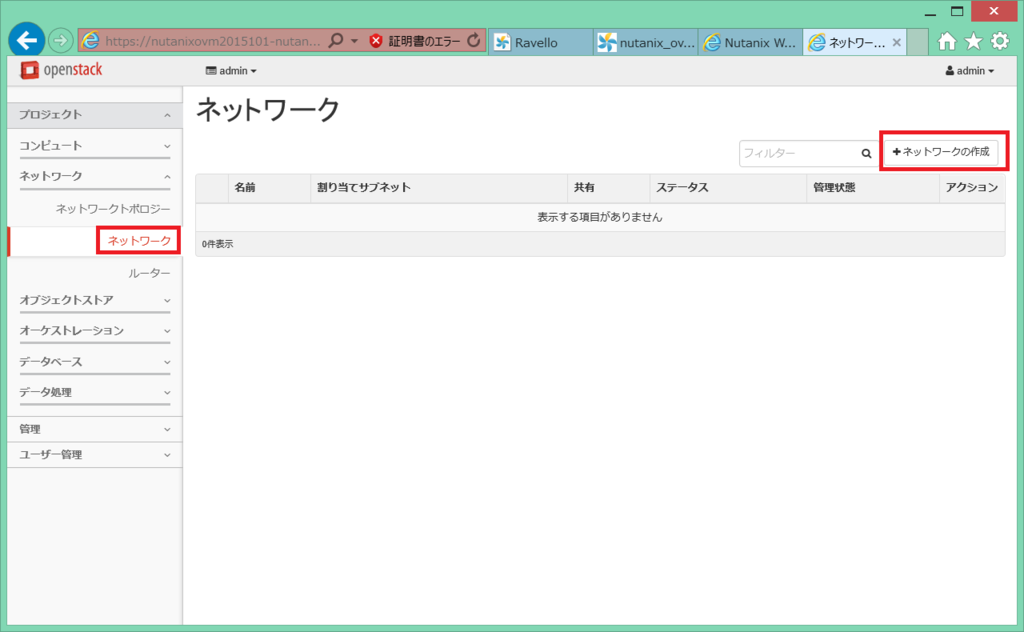The height and width of the screenshot is (632, 1024).
Task: Click the browser URL address field
Action: click(212, 41)
